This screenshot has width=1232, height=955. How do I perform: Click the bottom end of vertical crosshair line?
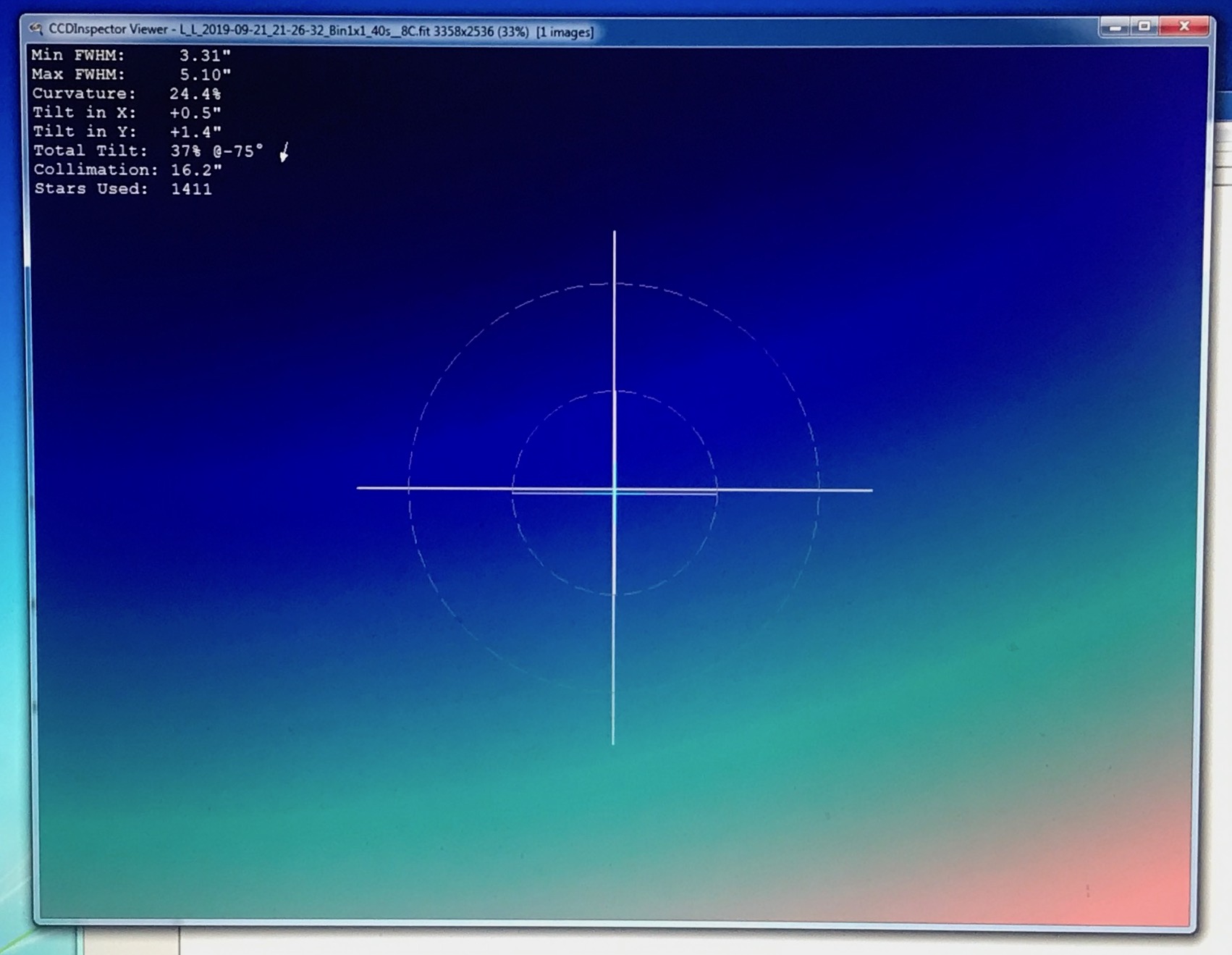click(613, 741)
